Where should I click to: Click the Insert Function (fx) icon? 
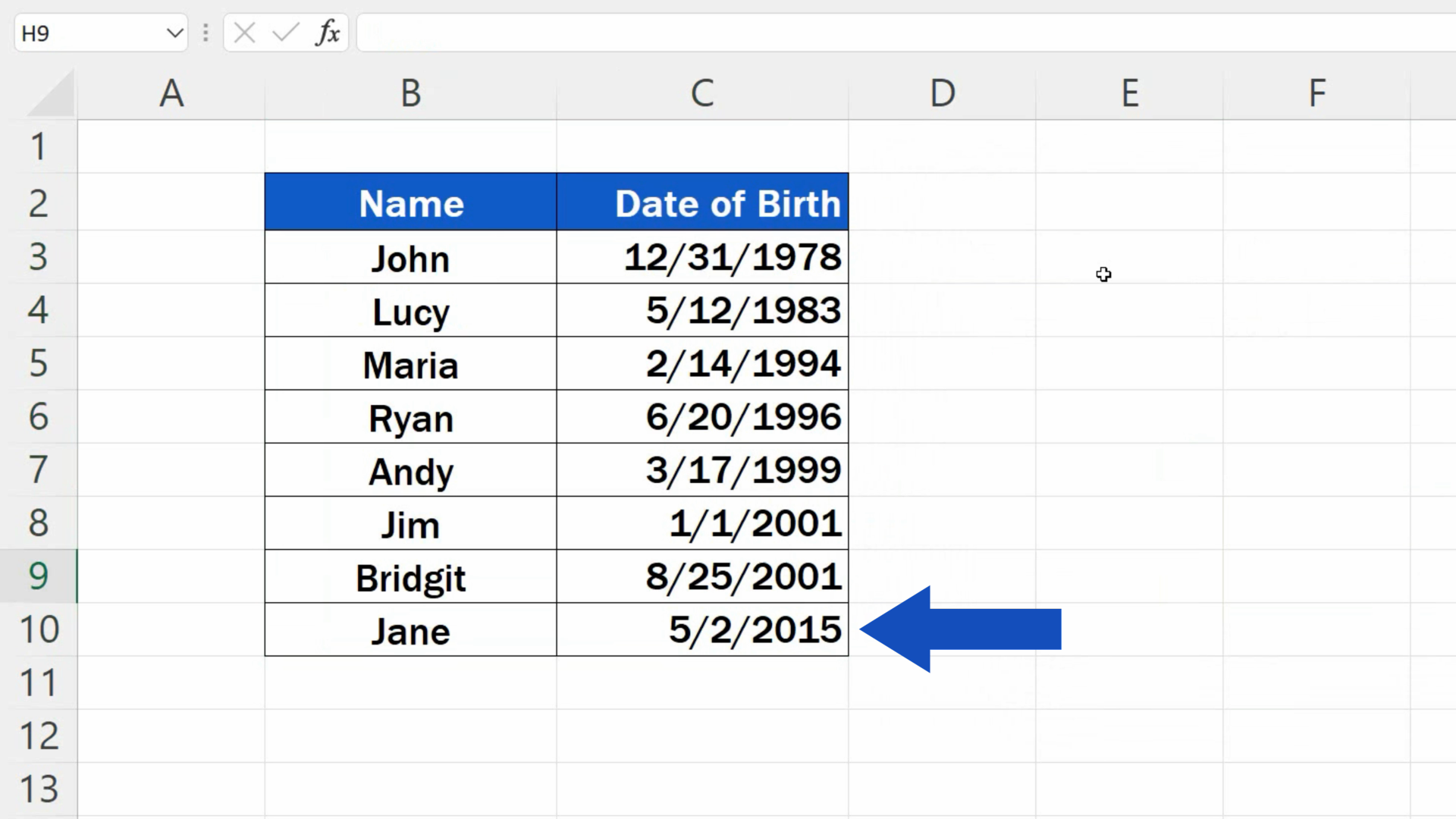[x=326, y=33]
